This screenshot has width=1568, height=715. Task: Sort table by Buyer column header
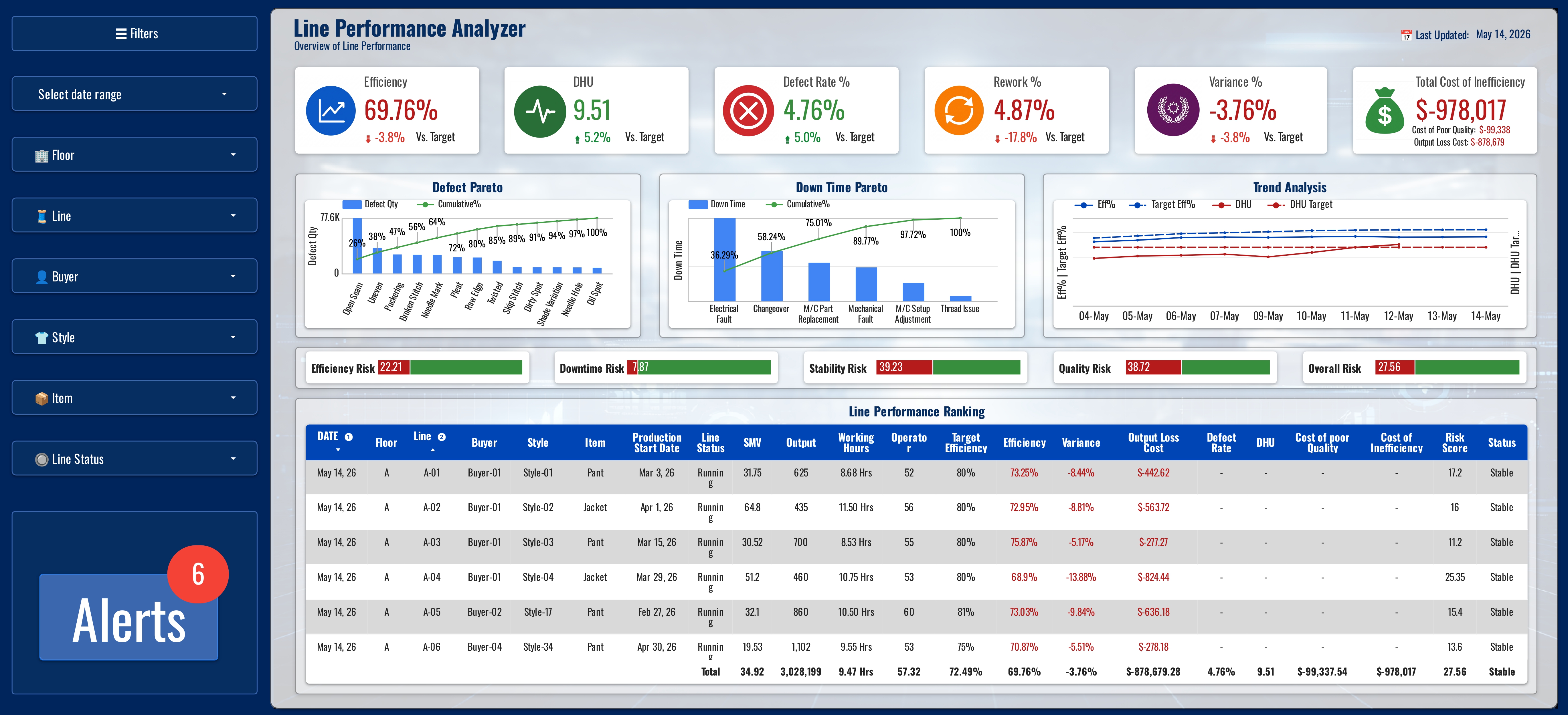pyautogui.click(x=485, y=443)
